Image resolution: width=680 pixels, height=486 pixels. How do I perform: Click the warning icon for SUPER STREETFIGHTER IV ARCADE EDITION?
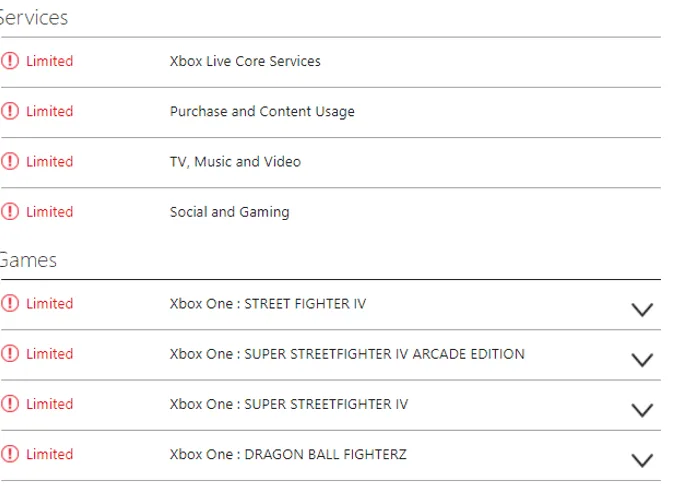coord(10,354)
